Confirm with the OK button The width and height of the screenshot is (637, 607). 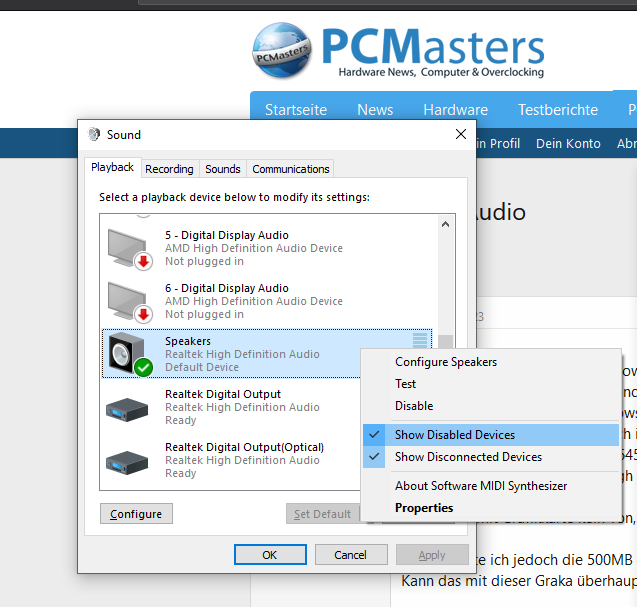[270, 555]
